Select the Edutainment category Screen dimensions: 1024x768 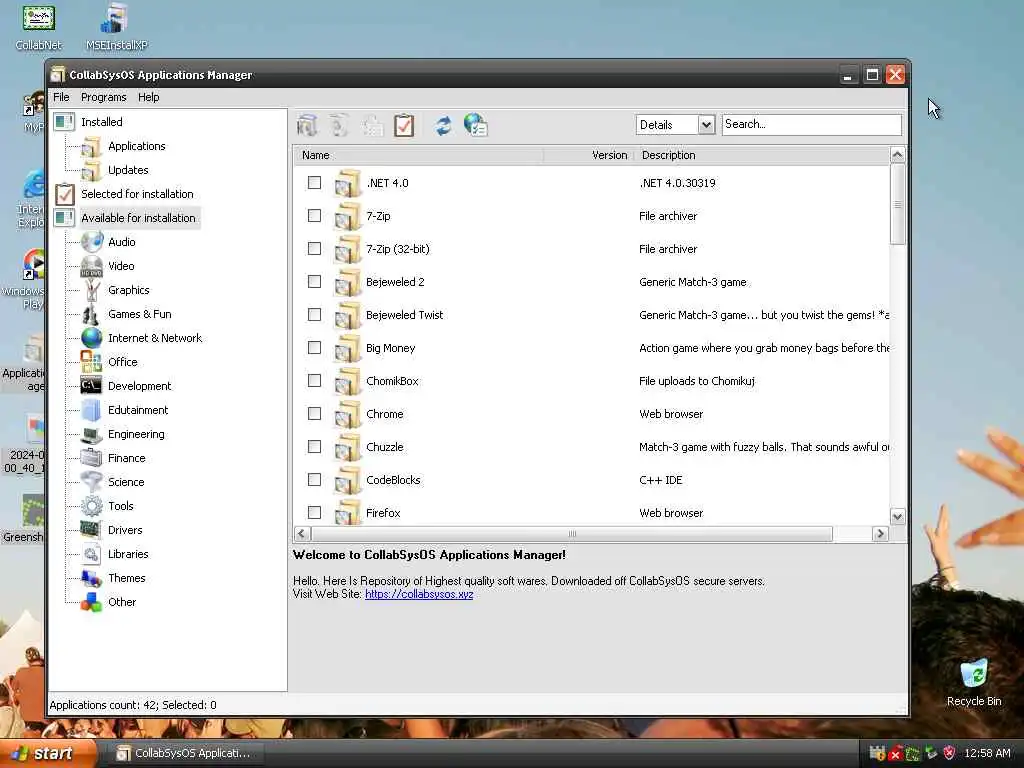click(138, 410)
